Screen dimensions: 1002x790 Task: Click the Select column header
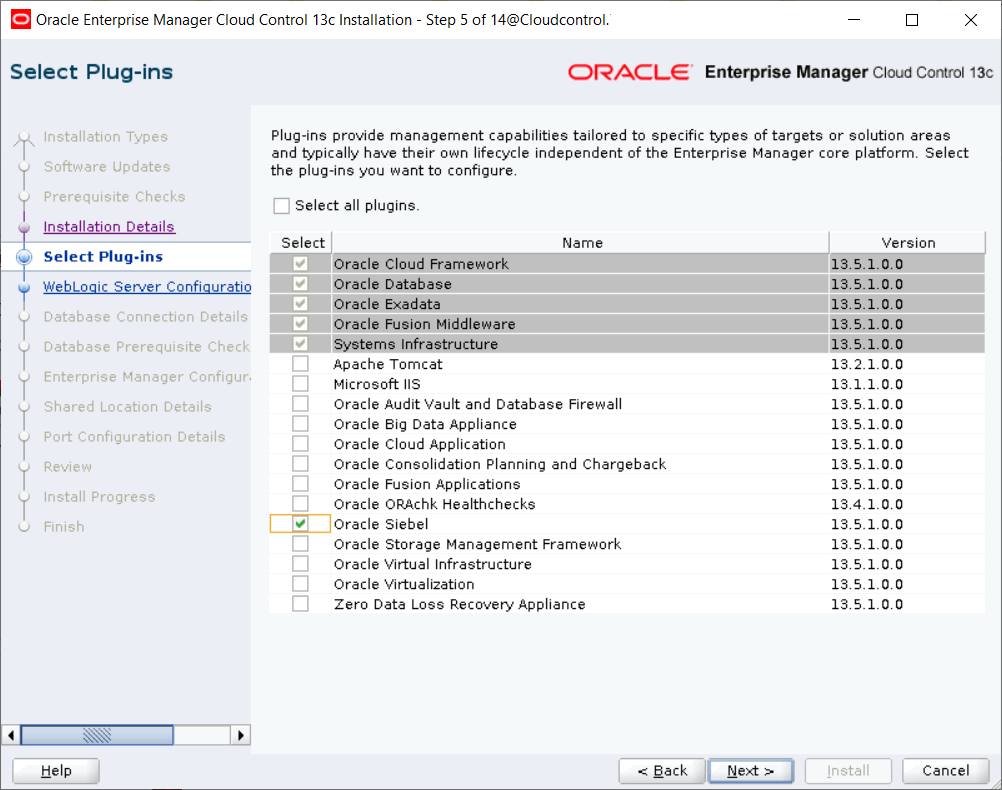pos(301,243)
